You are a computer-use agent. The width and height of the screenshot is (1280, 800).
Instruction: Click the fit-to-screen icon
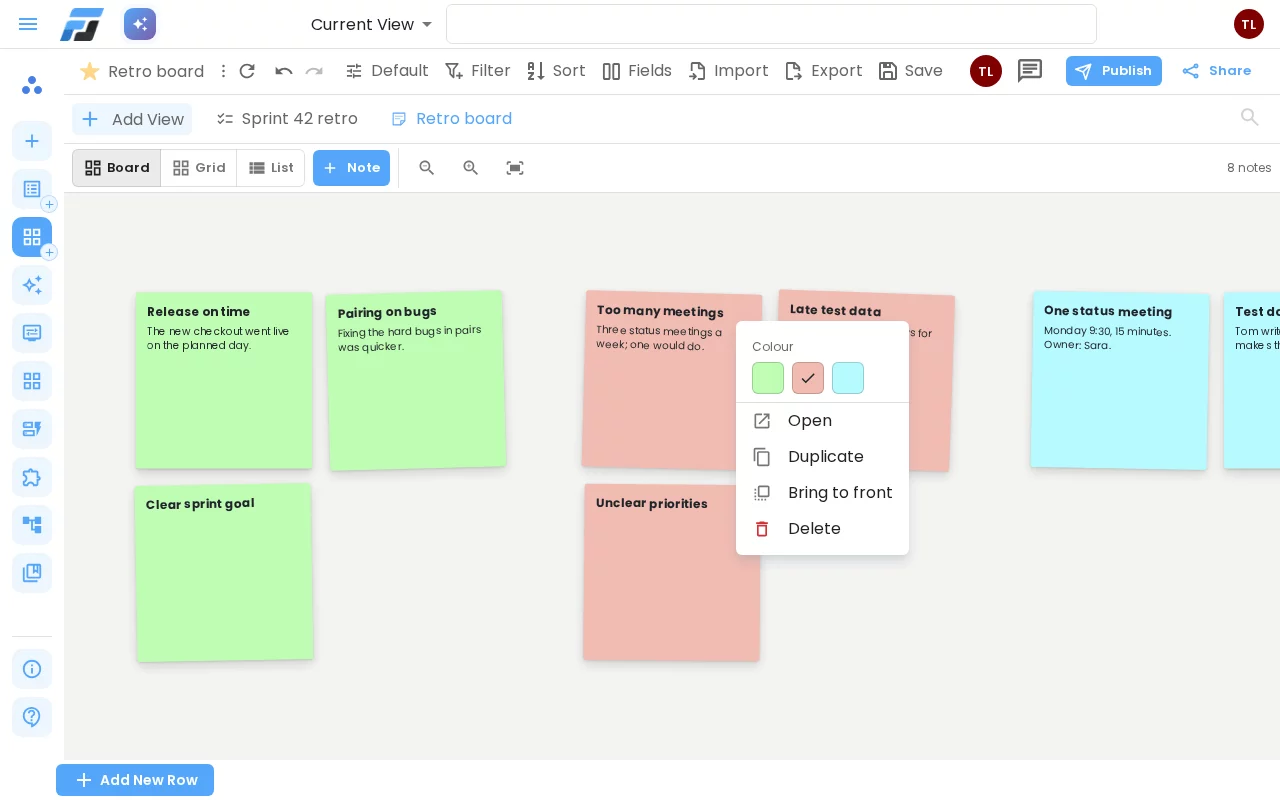pyautogui.click(x=515, y=168)
